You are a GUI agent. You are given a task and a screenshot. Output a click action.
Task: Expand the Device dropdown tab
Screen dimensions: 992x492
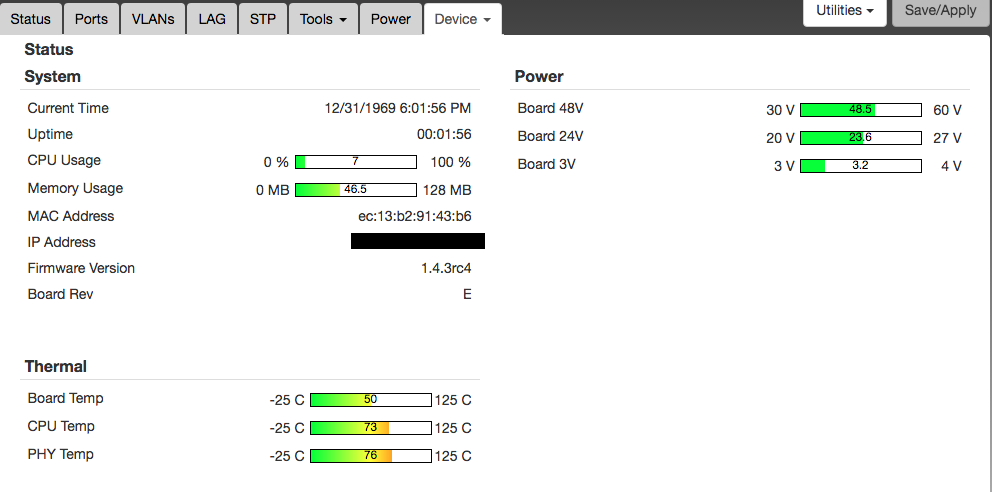point(462,19)
